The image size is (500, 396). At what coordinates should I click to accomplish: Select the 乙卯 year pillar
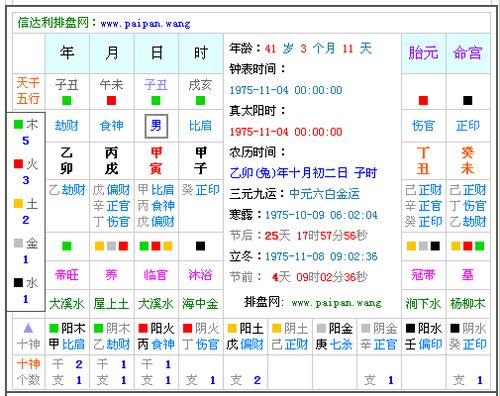pos(67,161)
